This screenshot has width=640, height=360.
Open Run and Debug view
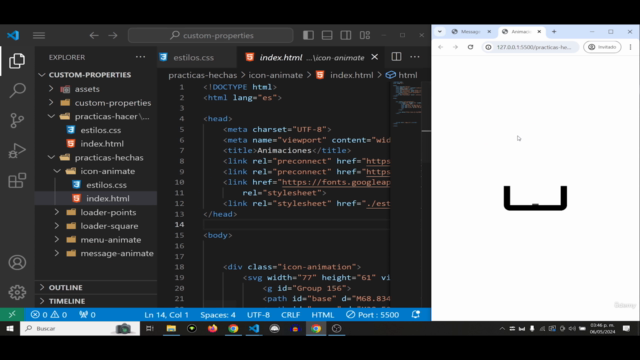(x=17, y=150)
